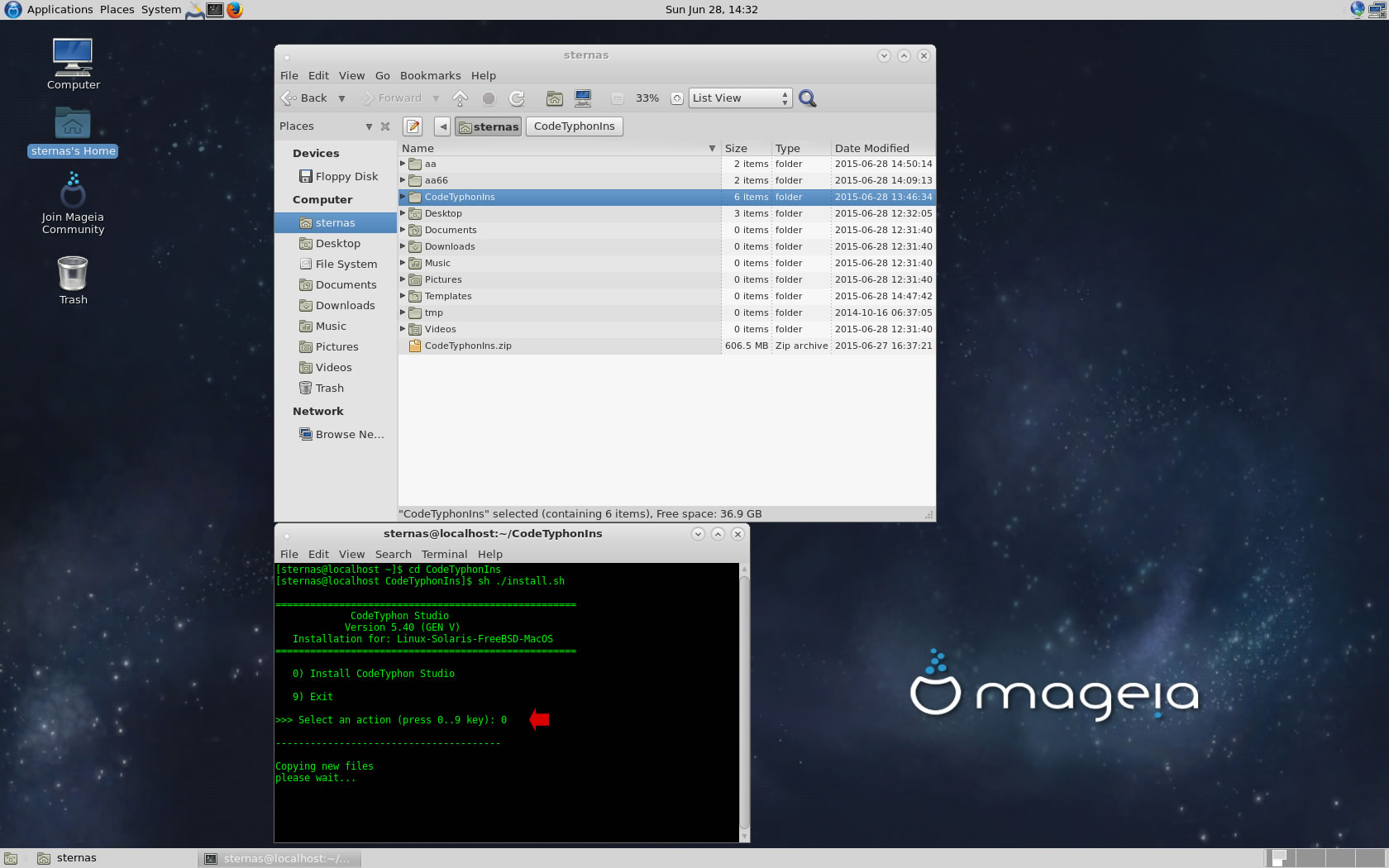1389x868 pixels.
Task: Select the CodeTyphonIns.zip file
Action: [x=666, y=346]
